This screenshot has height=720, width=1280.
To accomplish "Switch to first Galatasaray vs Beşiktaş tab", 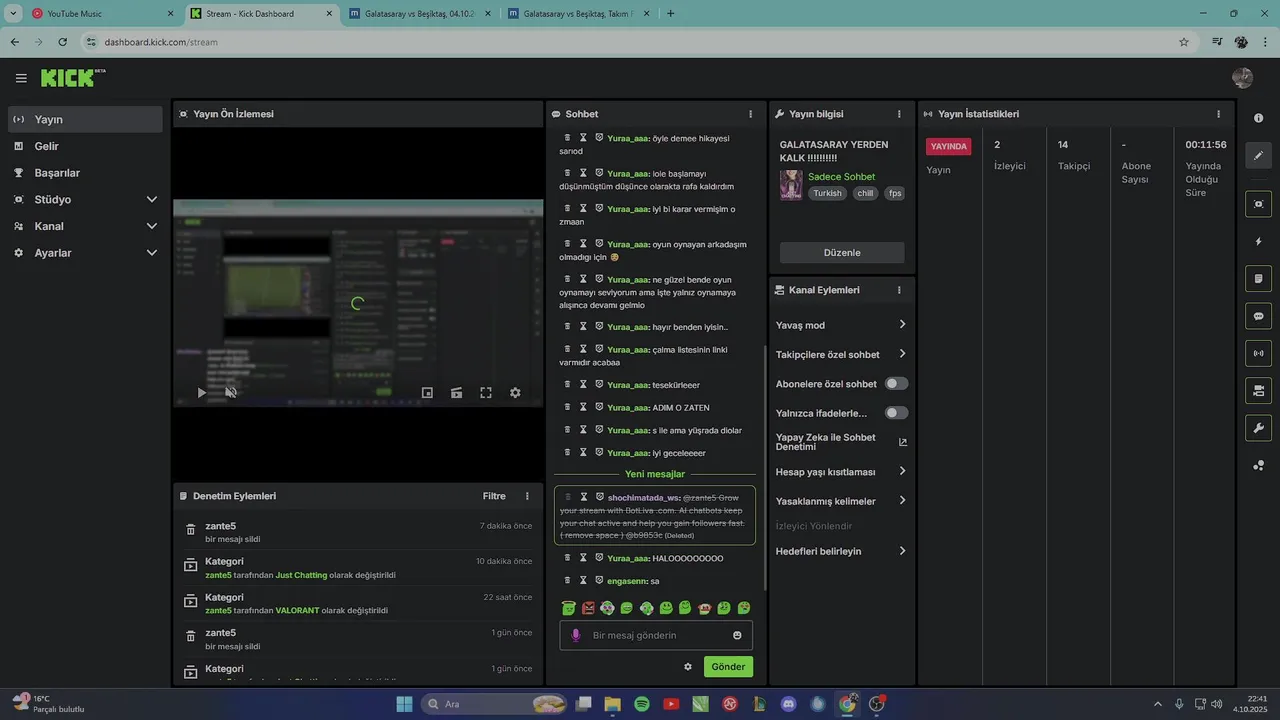I will (x=419, y=14).
